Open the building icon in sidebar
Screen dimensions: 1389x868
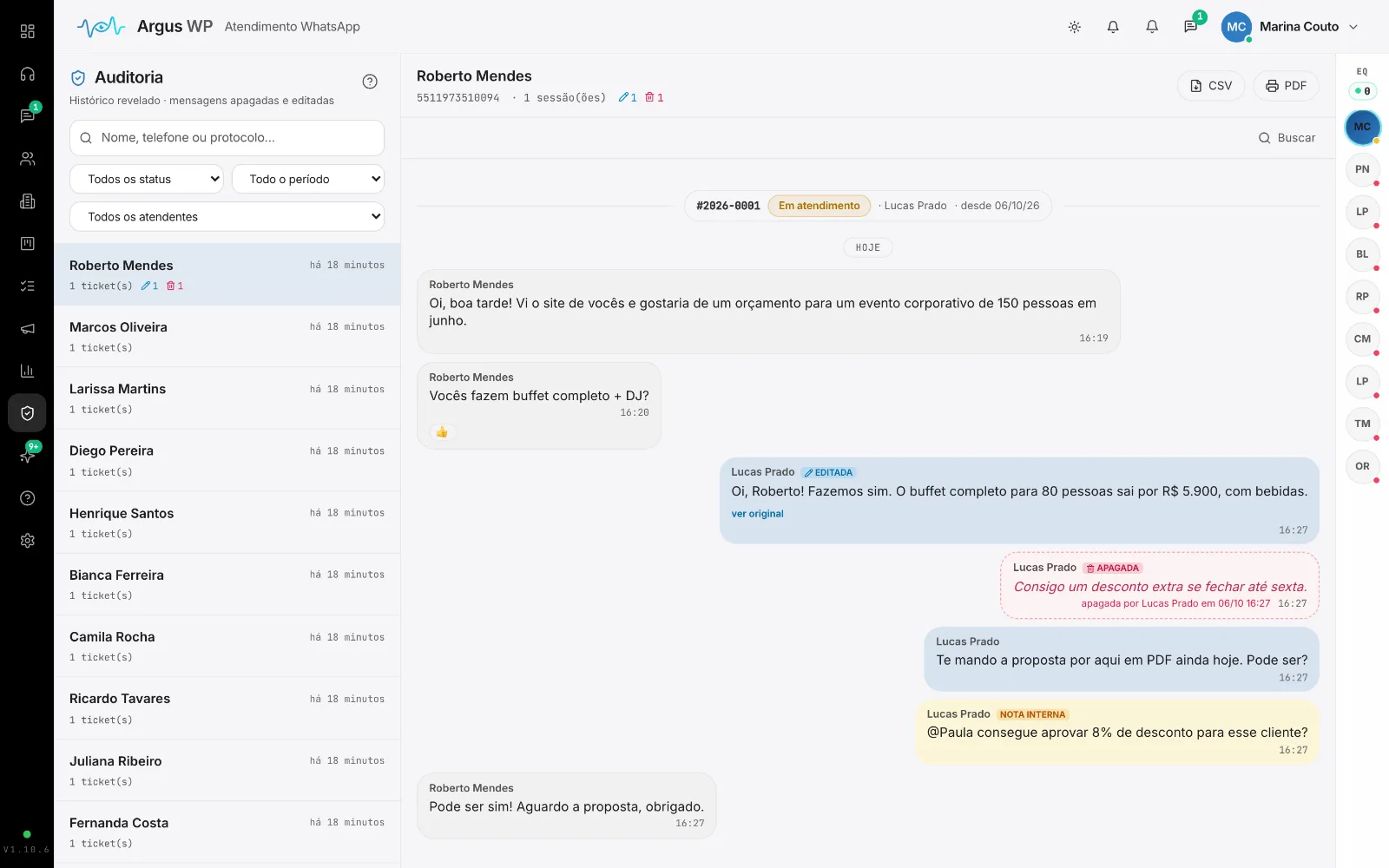pyautogui.click(x=27, y=201)
